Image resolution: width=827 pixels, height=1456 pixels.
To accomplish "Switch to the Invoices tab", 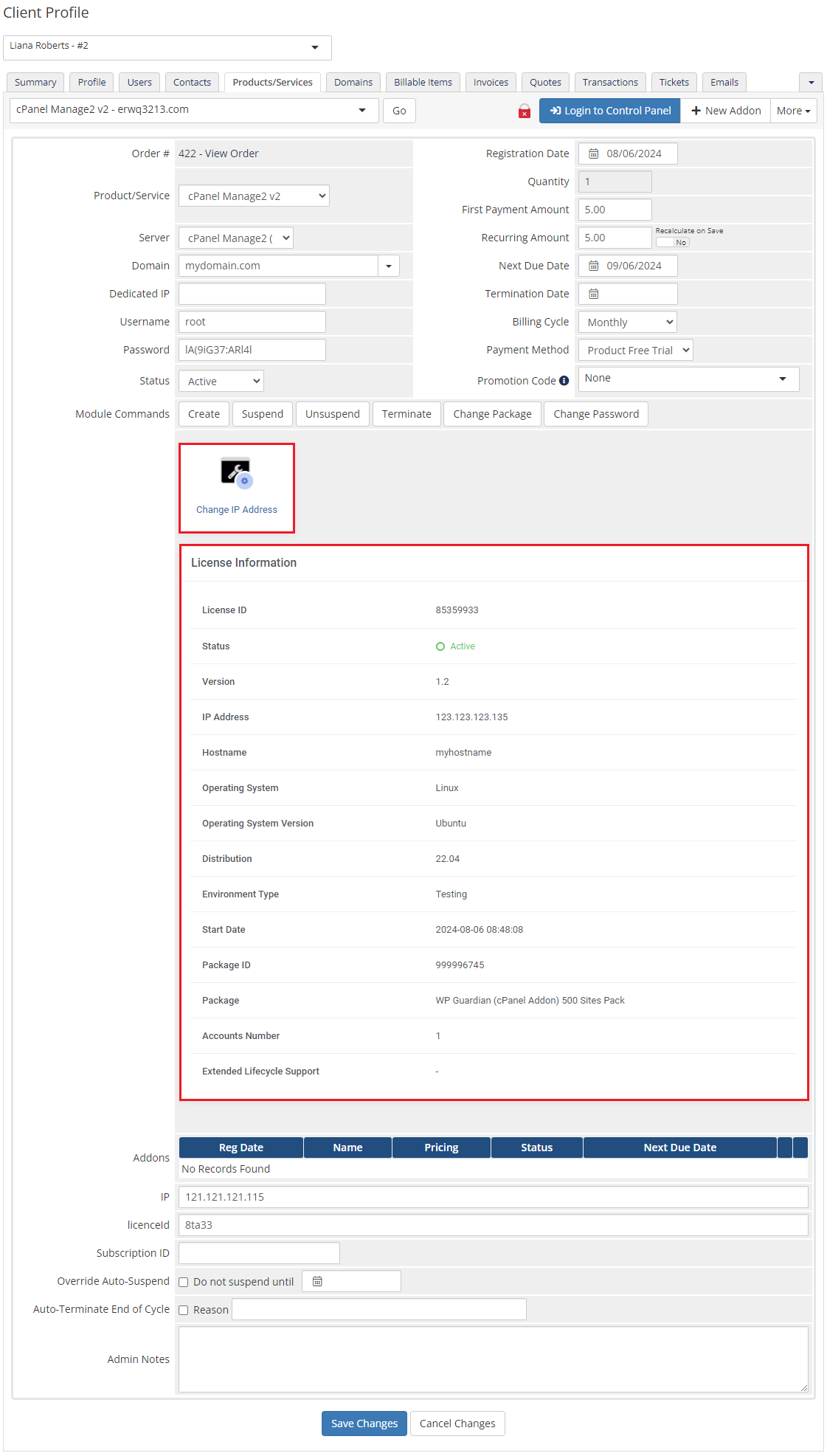I will coord(491,82).
